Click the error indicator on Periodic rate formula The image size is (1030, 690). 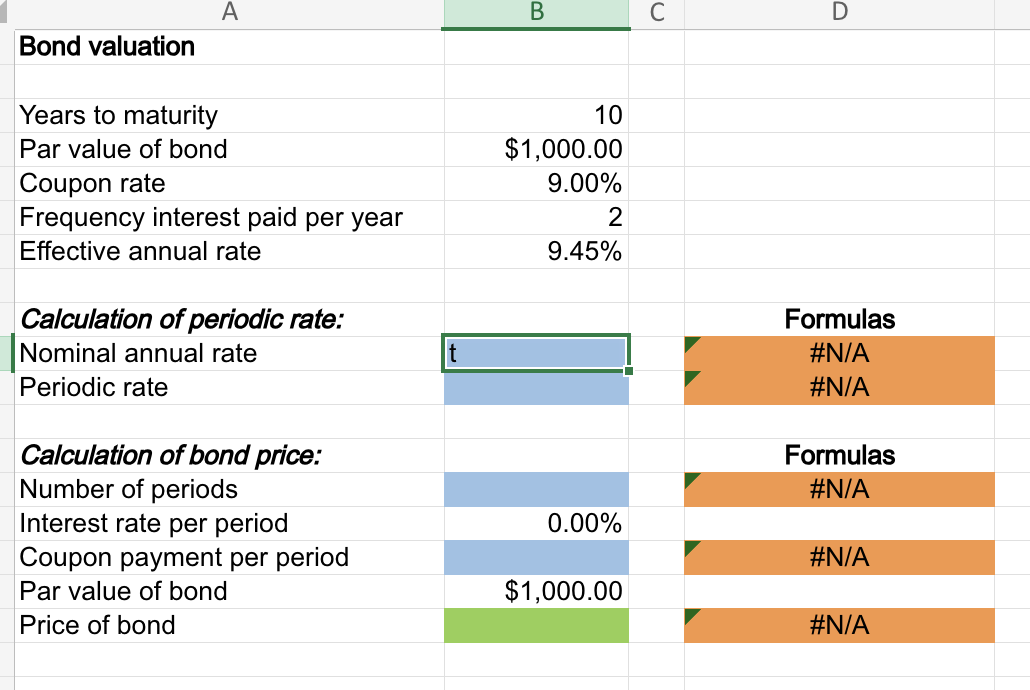click(x=688, y=378)
